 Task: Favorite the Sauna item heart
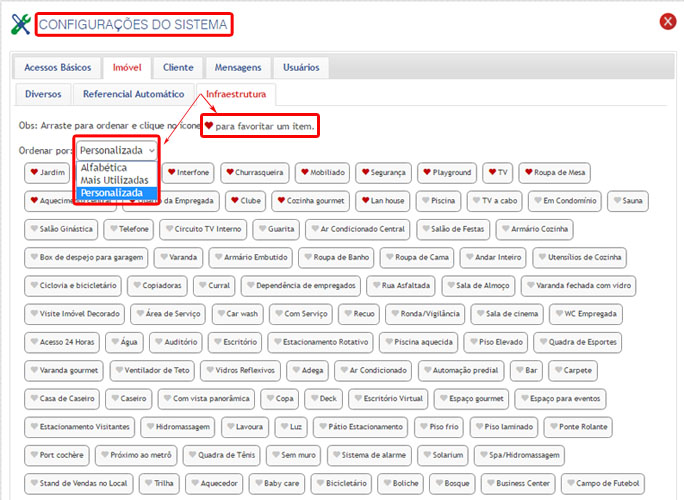coord(615,201)
